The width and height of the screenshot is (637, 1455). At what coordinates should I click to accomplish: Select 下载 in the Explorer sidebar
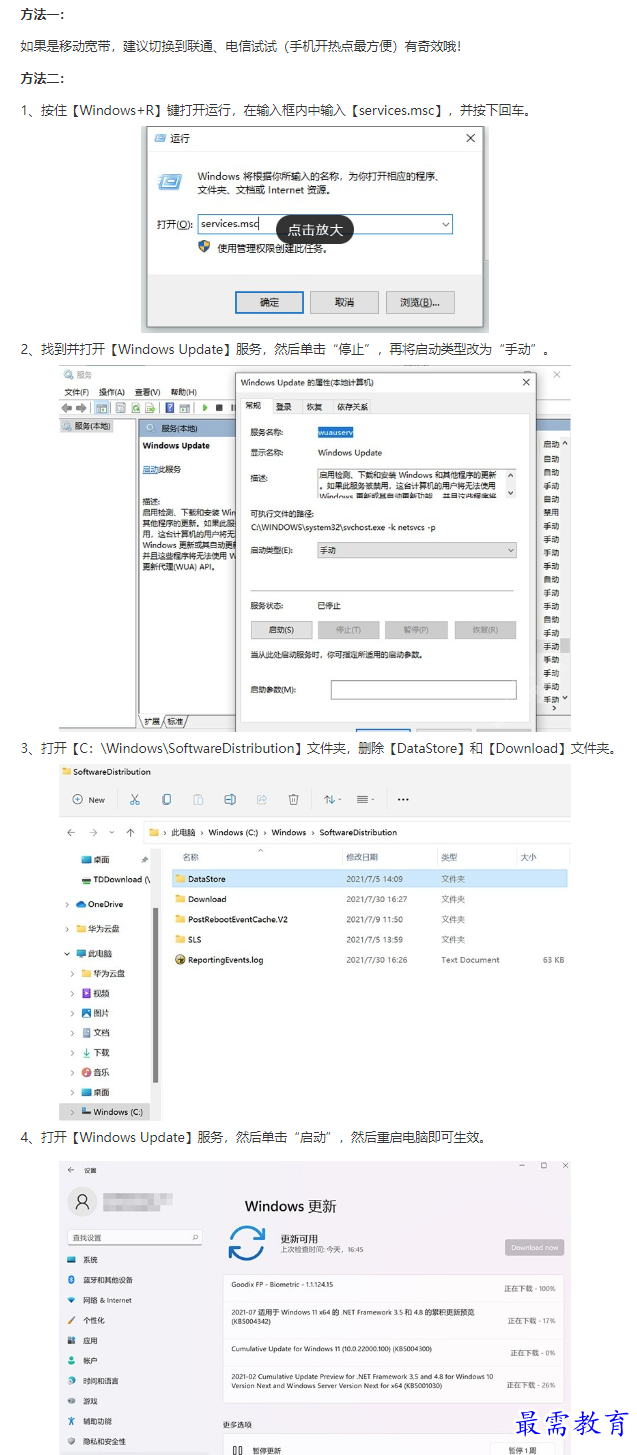click(x=95, y=1053)
